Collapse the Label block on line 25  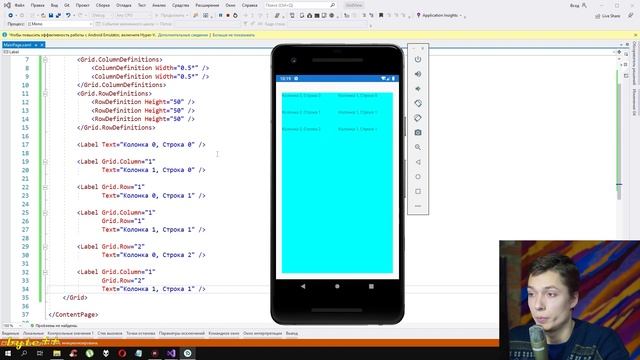pyautogui.click(x=45, y=213)
